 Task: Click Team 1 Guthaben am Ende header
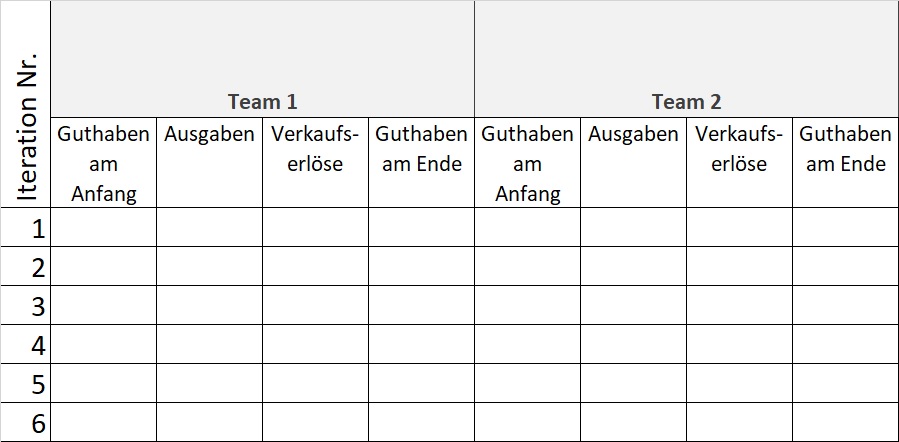(421, 149)
